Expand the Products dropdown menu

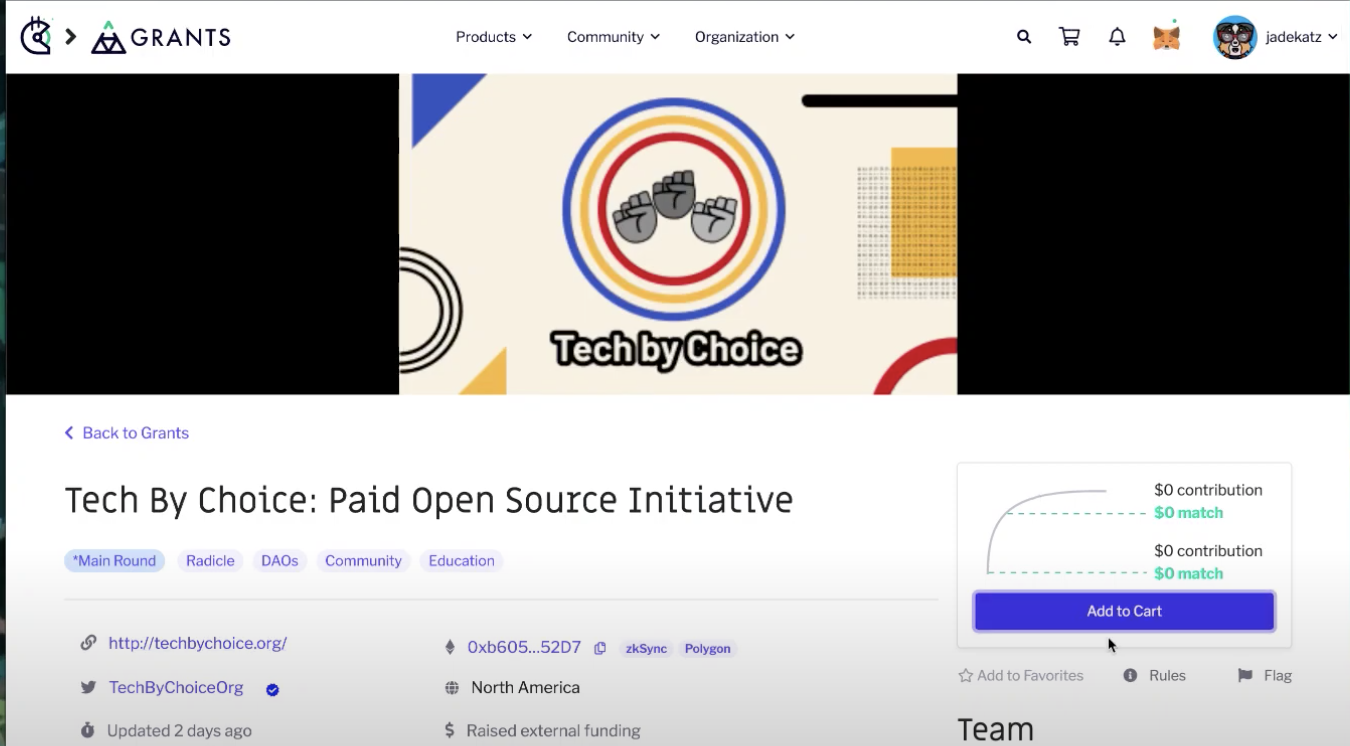[x=493, y=36]
